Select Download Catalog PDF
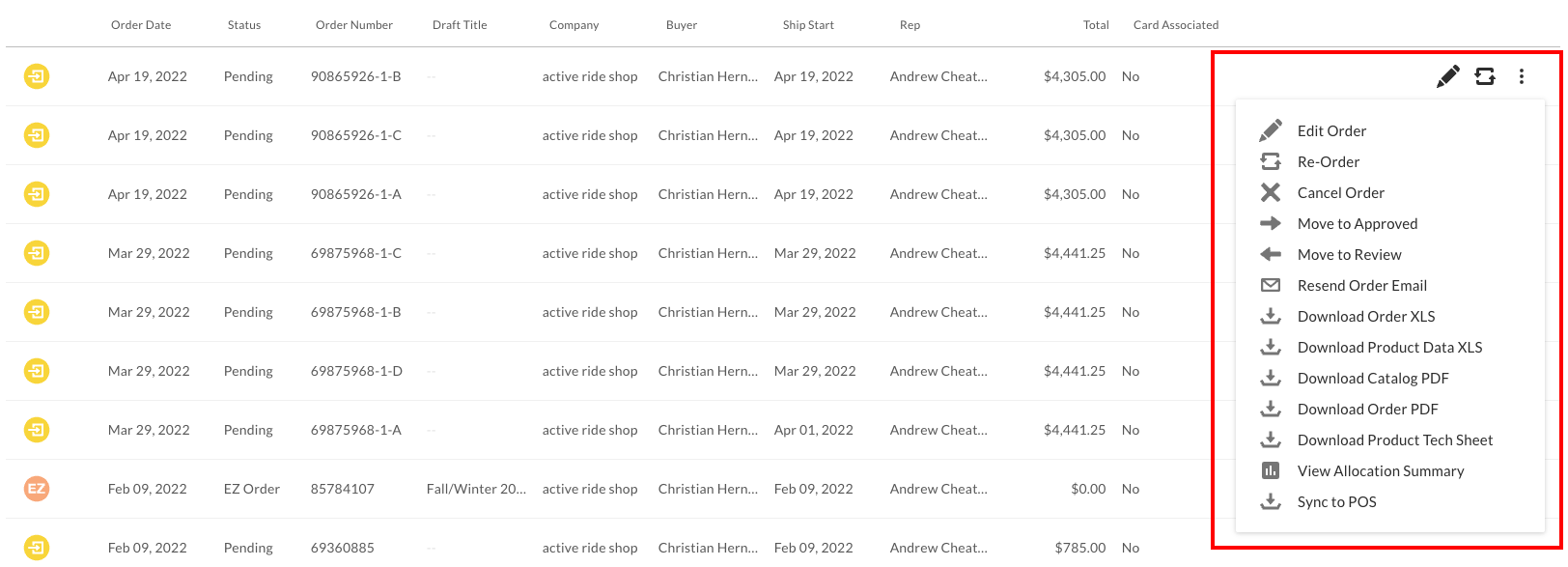Screen dimensions: 1568x567 click(1372, 378)
